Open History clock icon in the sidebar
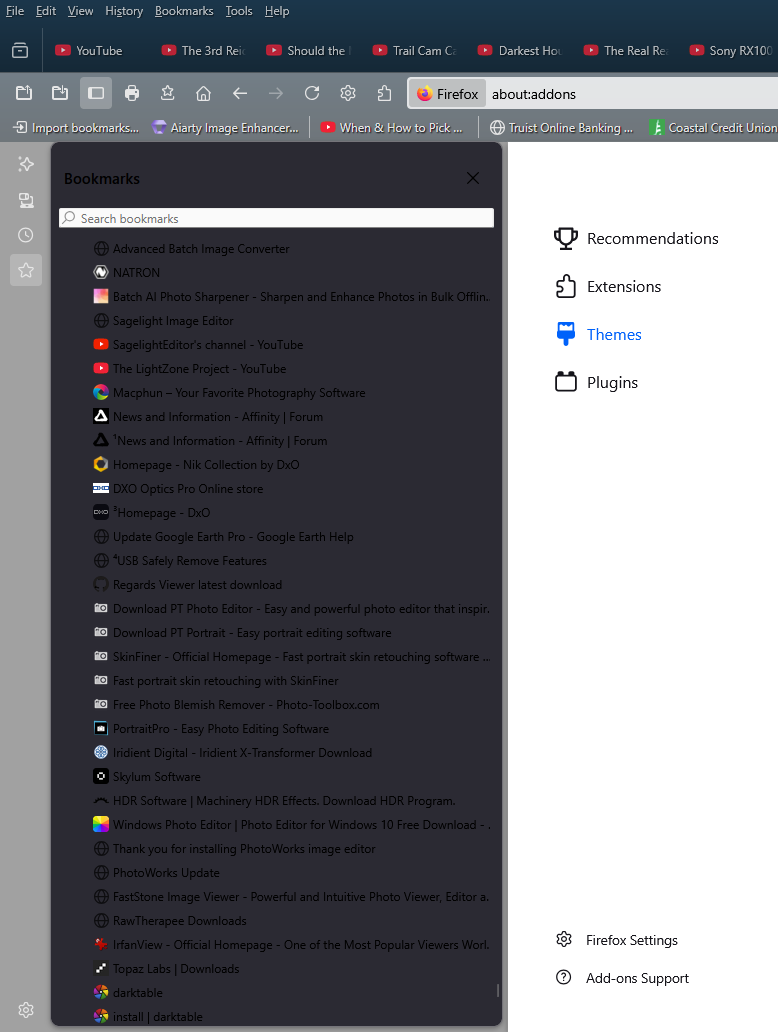The height and width of the screenshot is (1032, 778). pyautogui.click(x=26, y=235)
